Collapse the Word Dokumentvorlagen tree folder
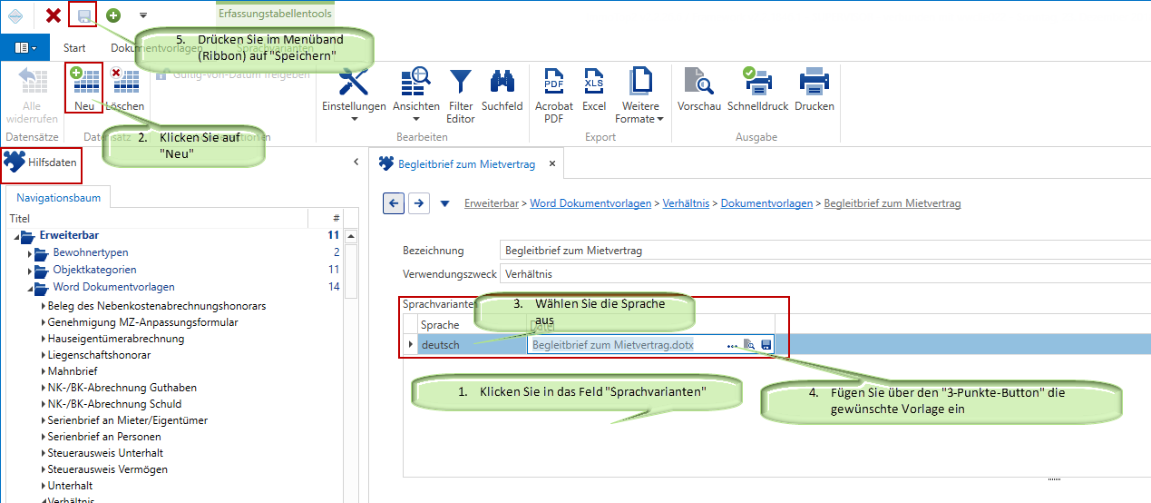This screenshot has width=1151, height=503. tap(30, 288)
